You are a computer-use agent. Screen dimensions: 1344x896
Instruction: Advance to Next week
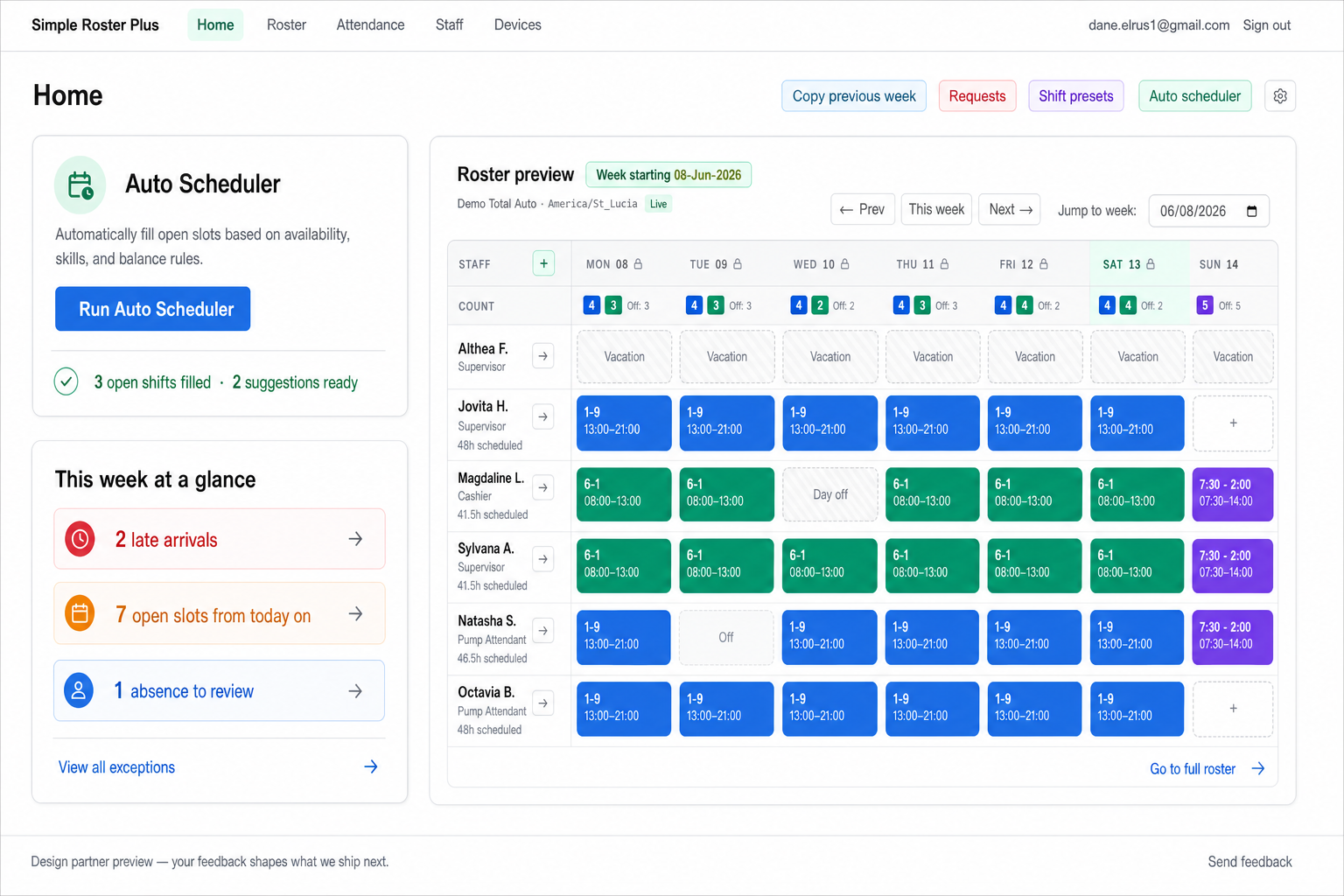click(1010, 209)
